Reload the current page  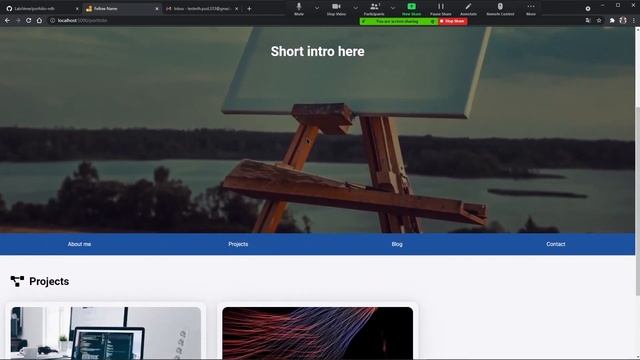[x=29, y=20]
